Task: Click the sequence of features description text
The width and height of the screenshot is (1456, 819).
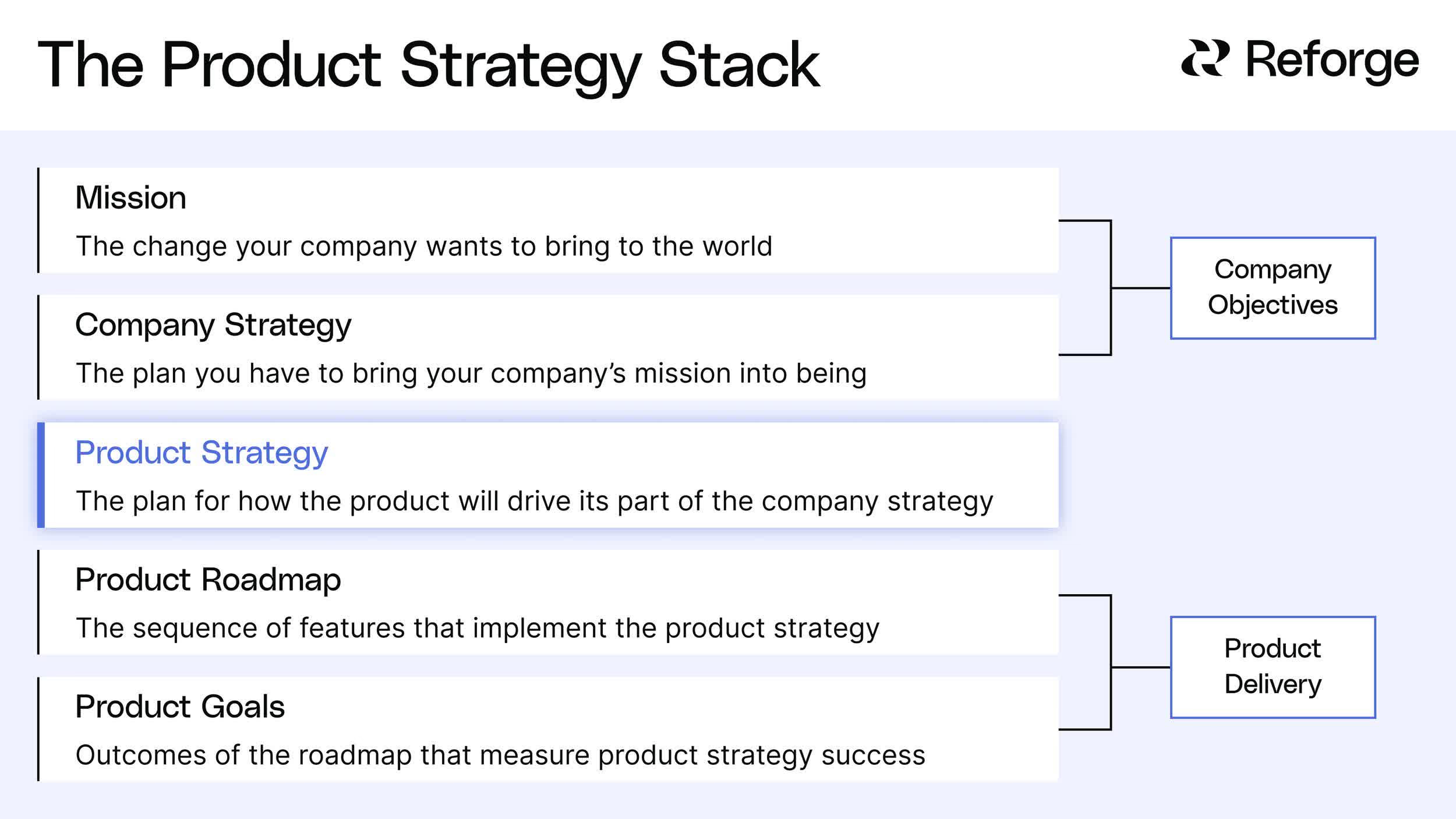Action: [x=478, y=629]
